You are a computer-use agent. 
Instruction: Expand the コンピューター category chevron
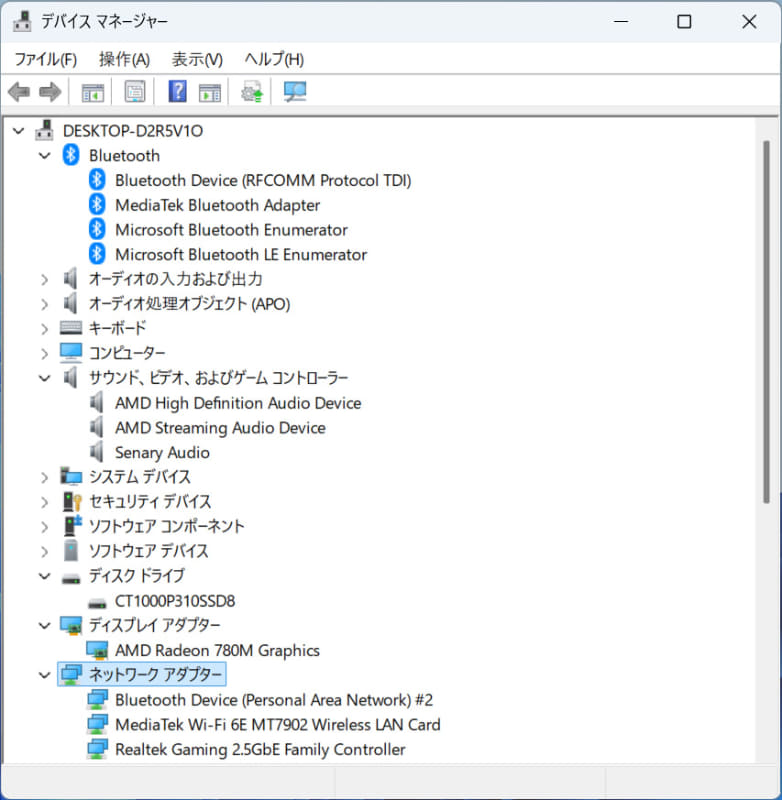pyautogui.click(x=45, y=354)
